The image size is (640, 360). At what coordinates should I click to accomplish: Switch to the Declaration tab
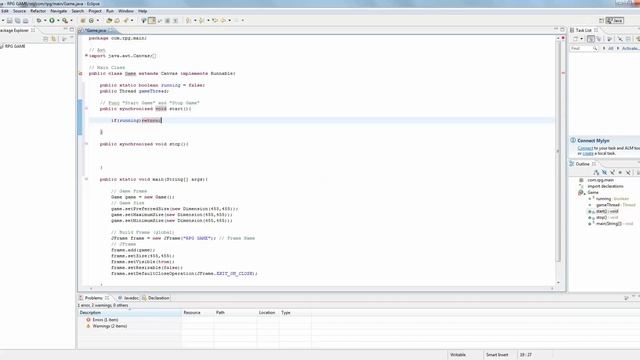[156, 298]
